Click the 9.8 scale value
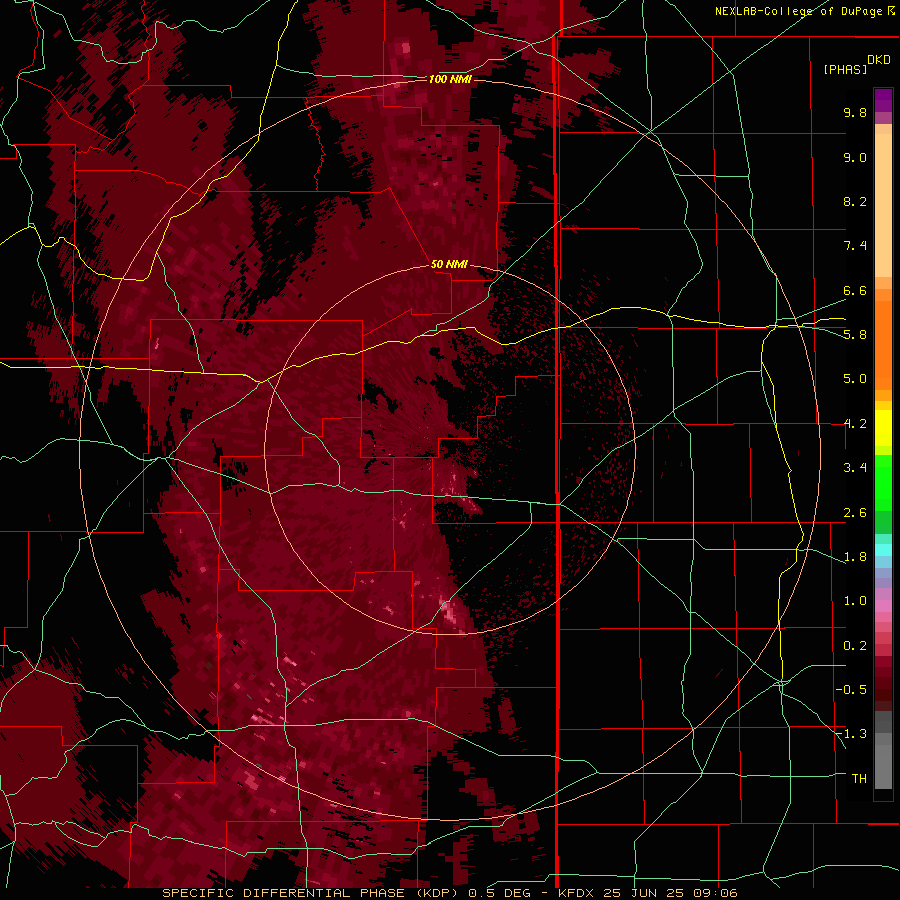The width and height of the screenshot is (900, 900). click(x=855, y=112)
